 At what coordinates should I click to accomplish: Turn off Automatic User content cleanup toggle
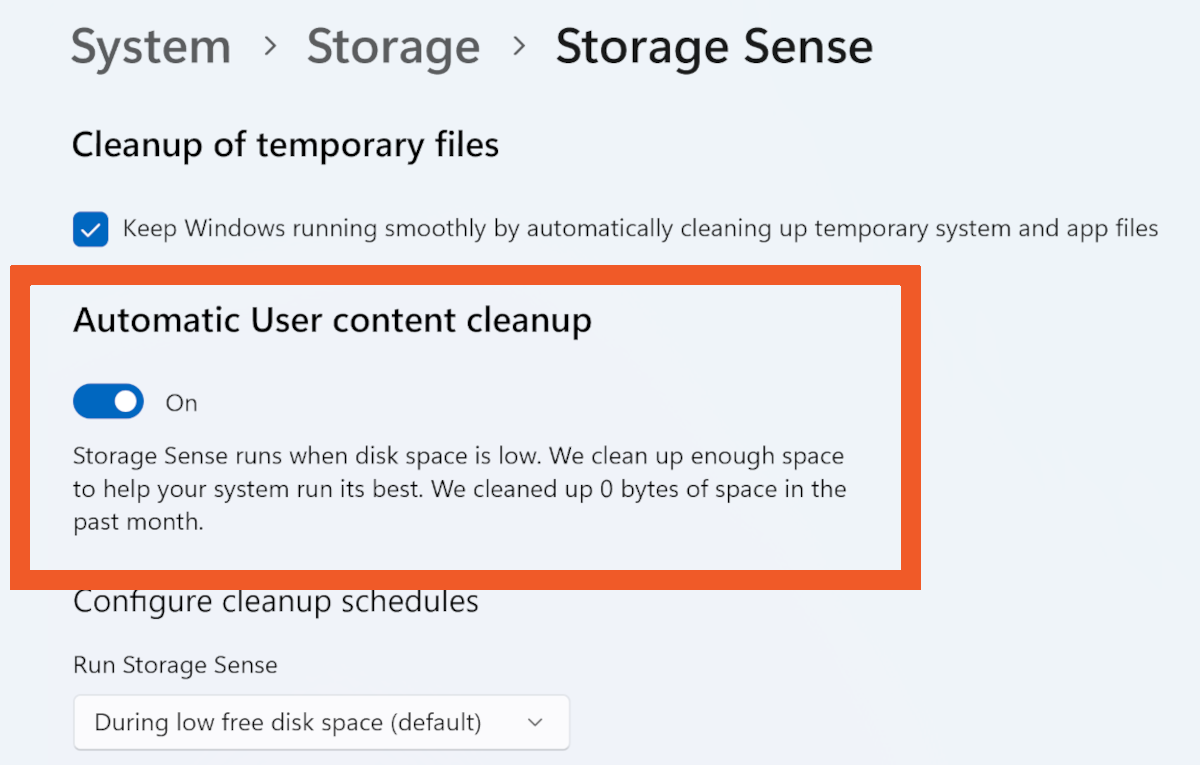coord(108,402)
